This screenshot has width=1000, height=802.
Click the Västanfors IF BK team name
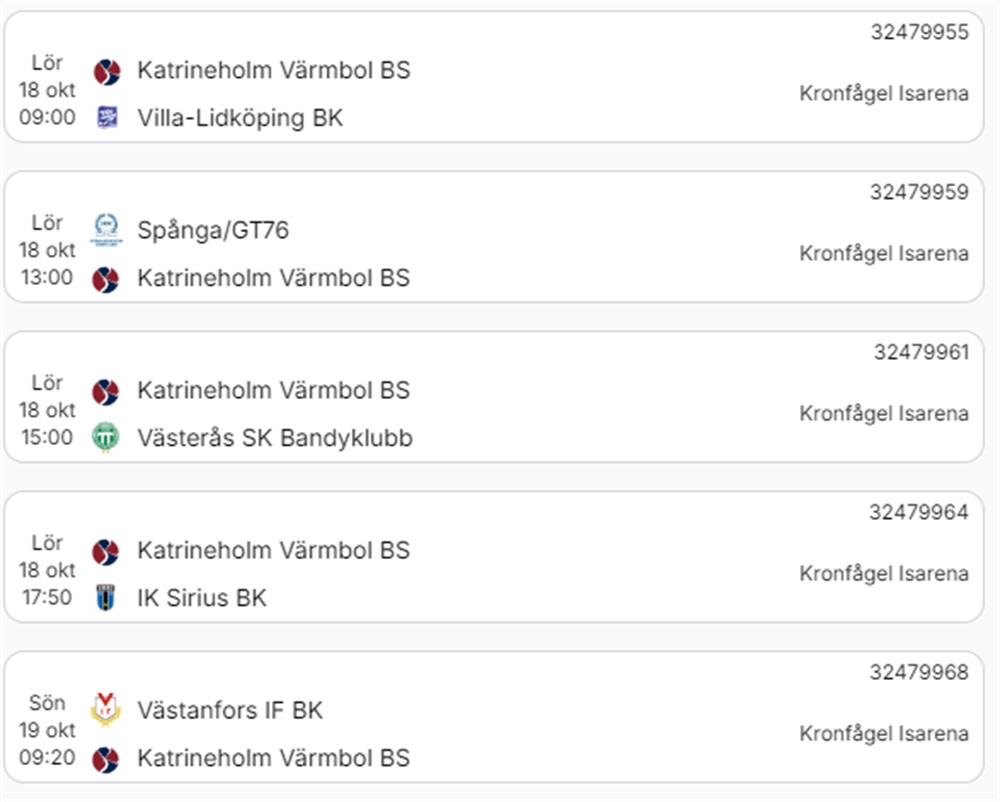pos(230,710)
